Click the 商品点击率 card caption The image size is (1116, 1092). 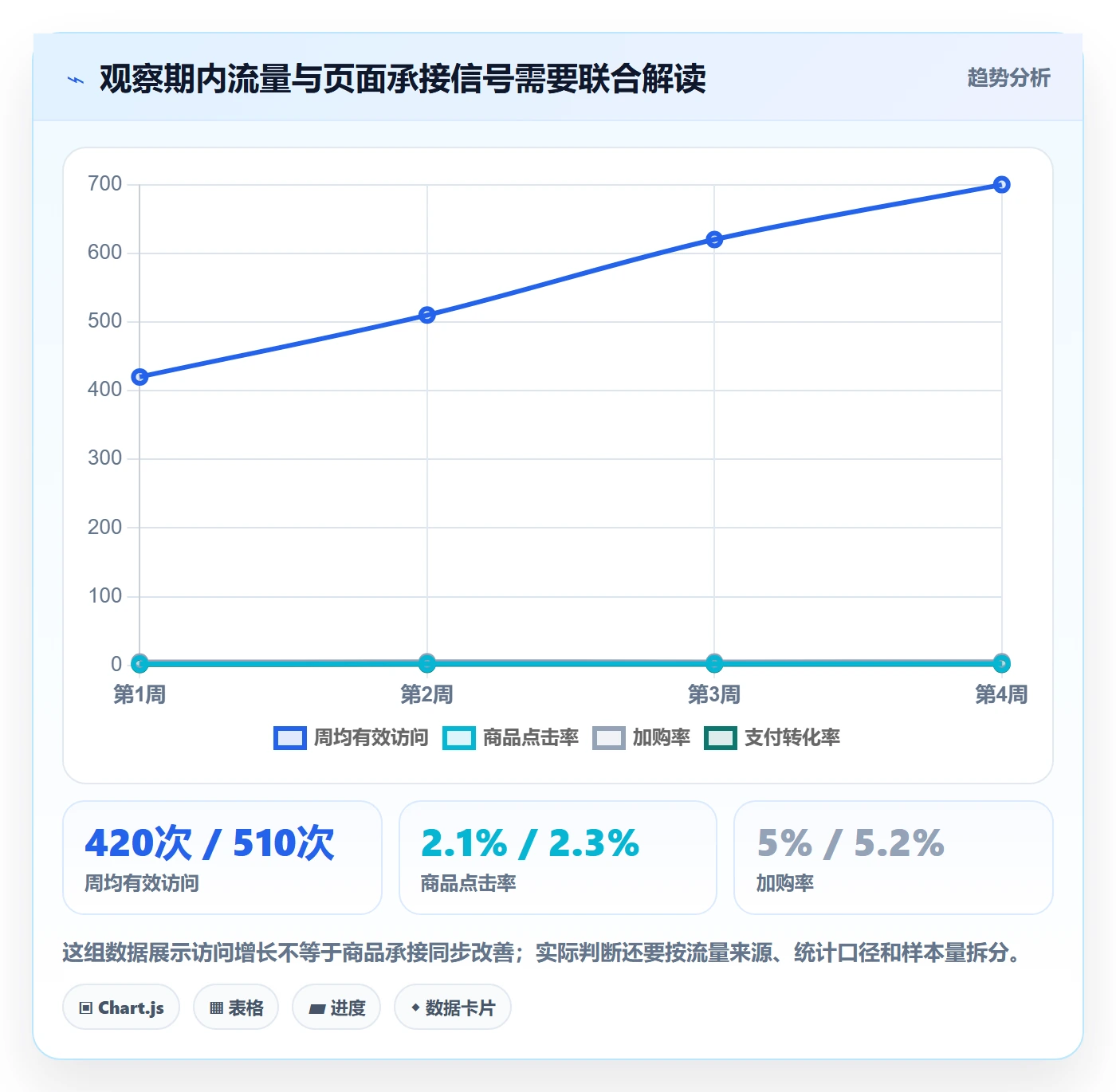point(469,883)
